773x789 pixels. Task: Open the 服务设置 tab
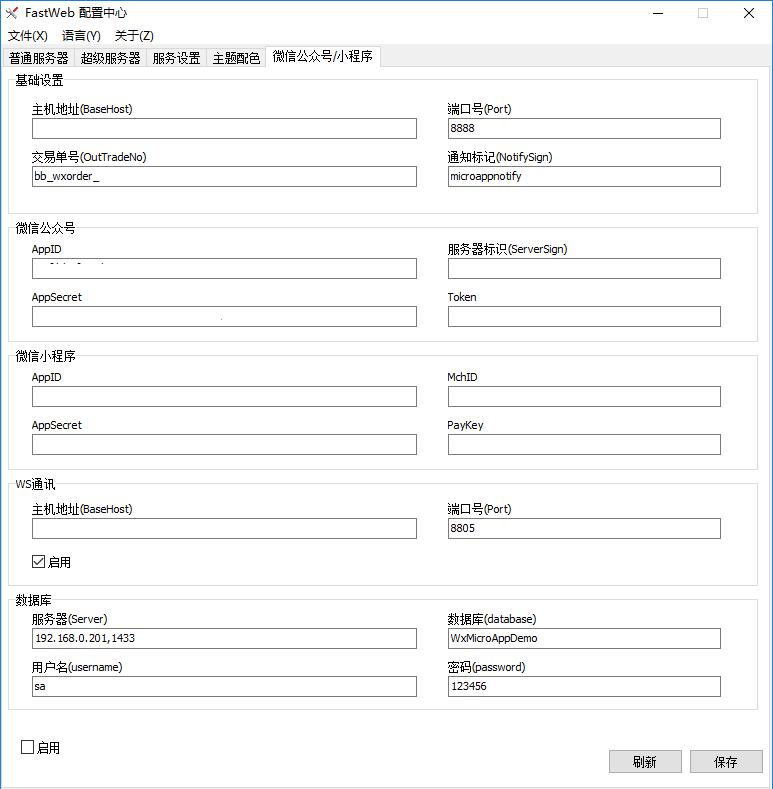tap(176, 58)
